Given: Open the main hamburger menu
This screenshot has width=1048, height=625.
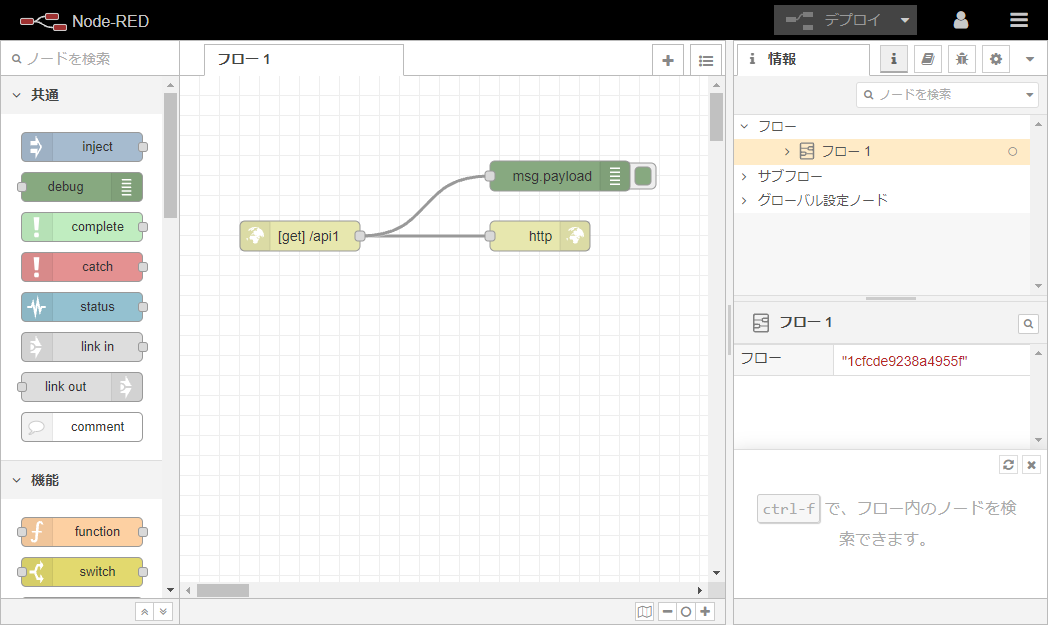Looking at the screenshot, I should coord(1018,20).
